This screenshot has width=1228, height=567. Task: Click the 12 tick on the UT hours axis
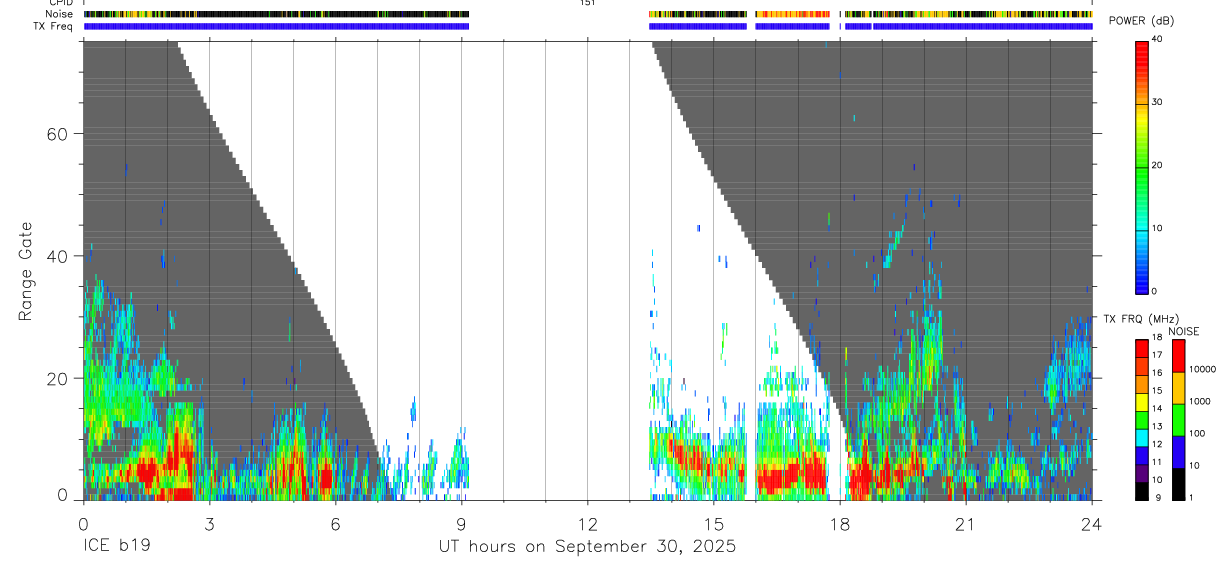587,524
